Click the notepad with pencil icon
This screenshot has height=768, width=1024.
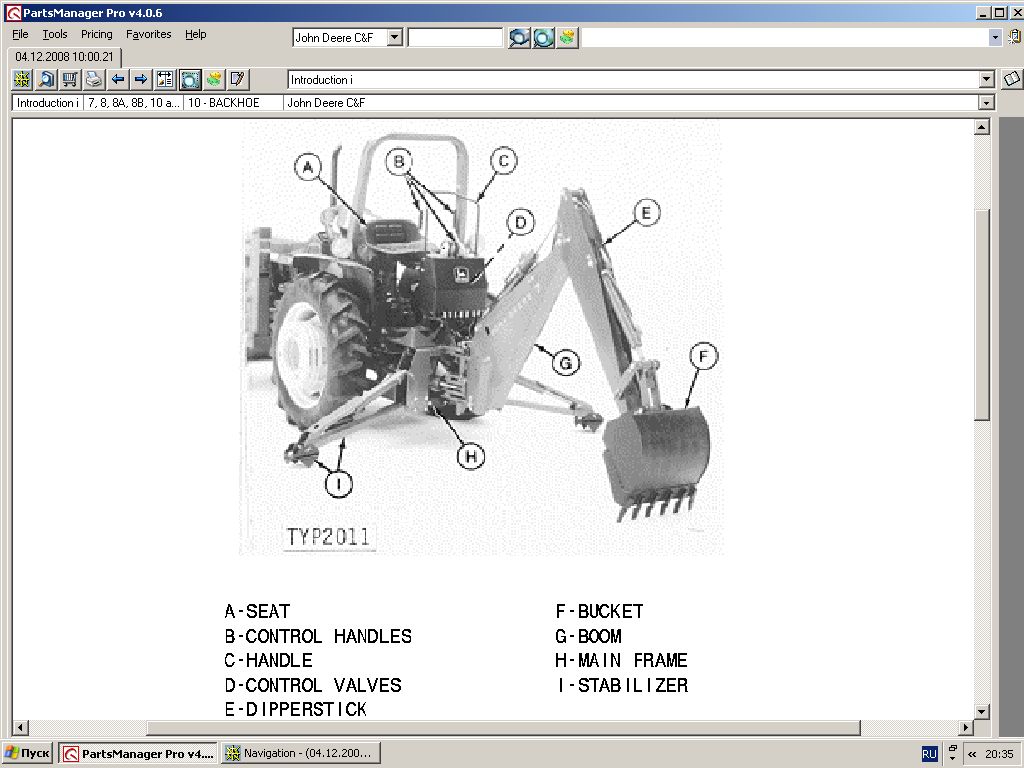(237, 80)
